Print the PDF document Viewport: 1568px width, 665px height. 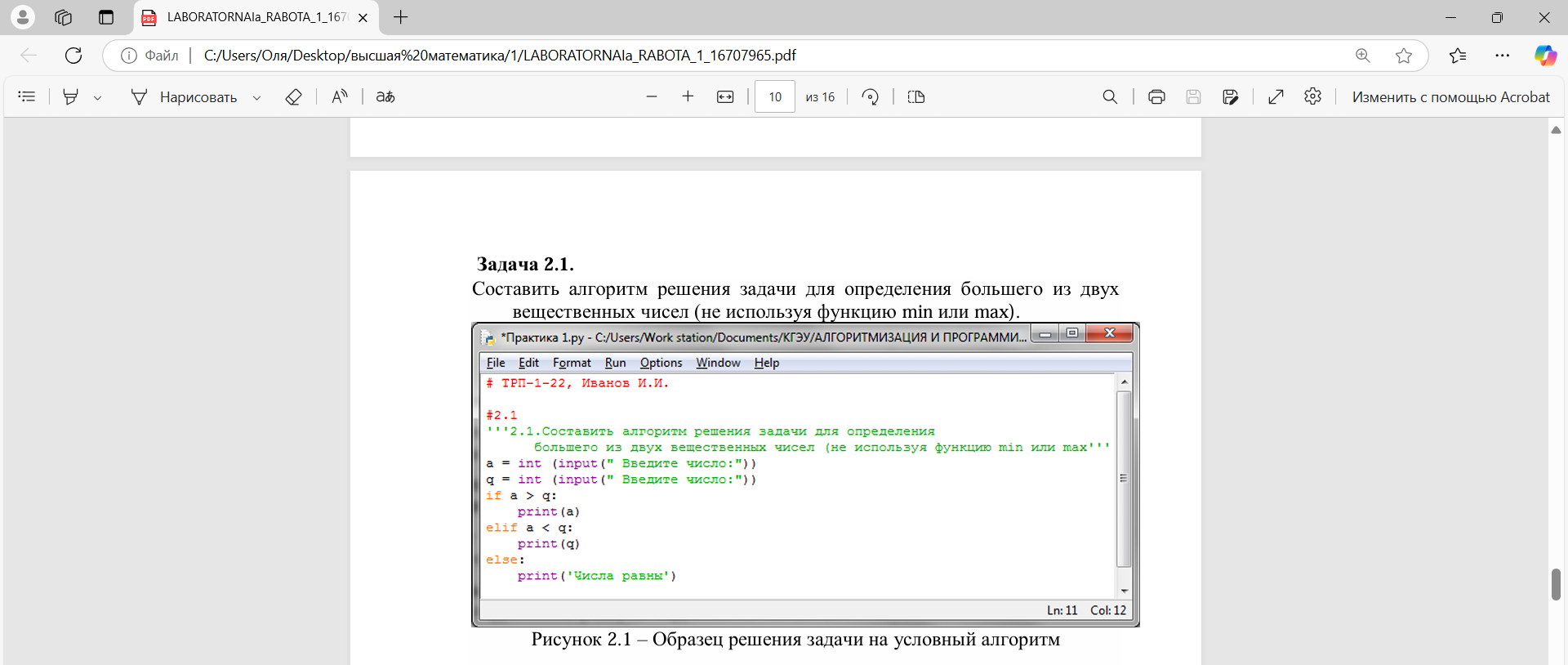1156,96
